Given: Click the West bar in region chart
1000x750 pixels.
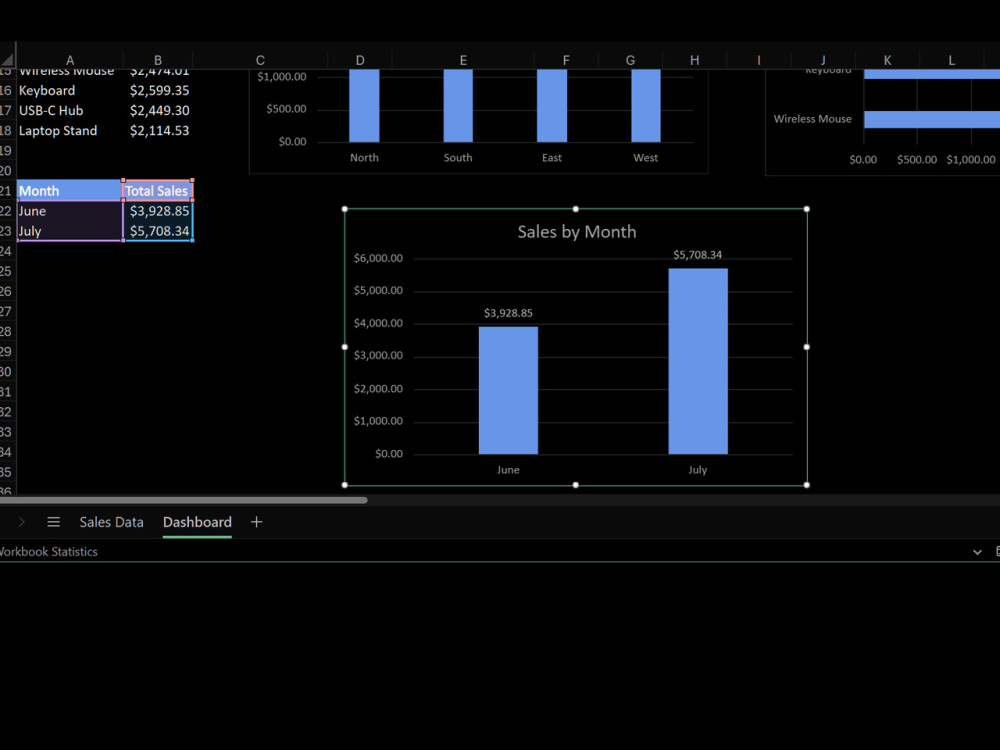Looking at the screenshot, I should tap(645, 105).
